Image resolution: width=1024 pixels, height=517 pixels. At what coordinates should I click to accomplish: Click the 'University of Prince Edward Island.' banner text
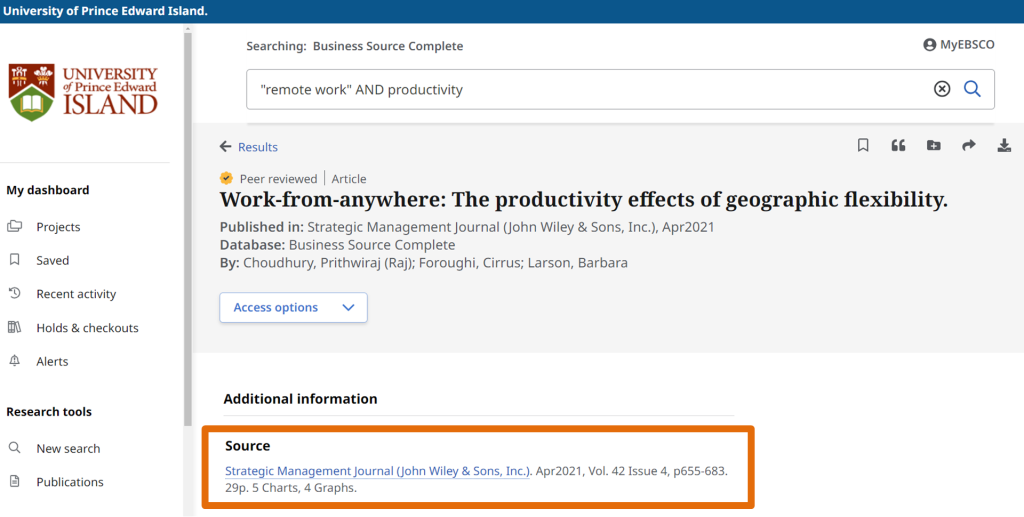pos(105,11)
